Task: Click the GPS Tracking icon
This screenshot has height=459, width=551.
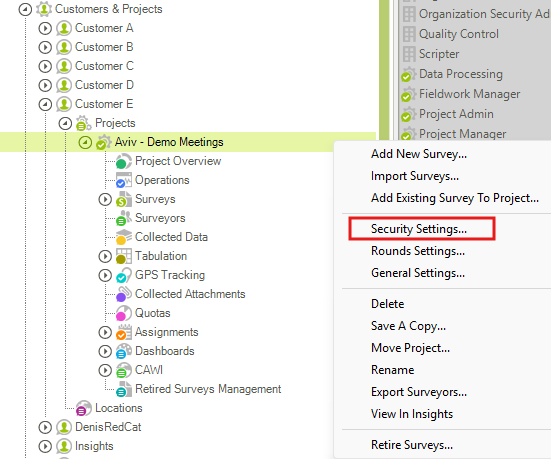Action: (123, 275)
